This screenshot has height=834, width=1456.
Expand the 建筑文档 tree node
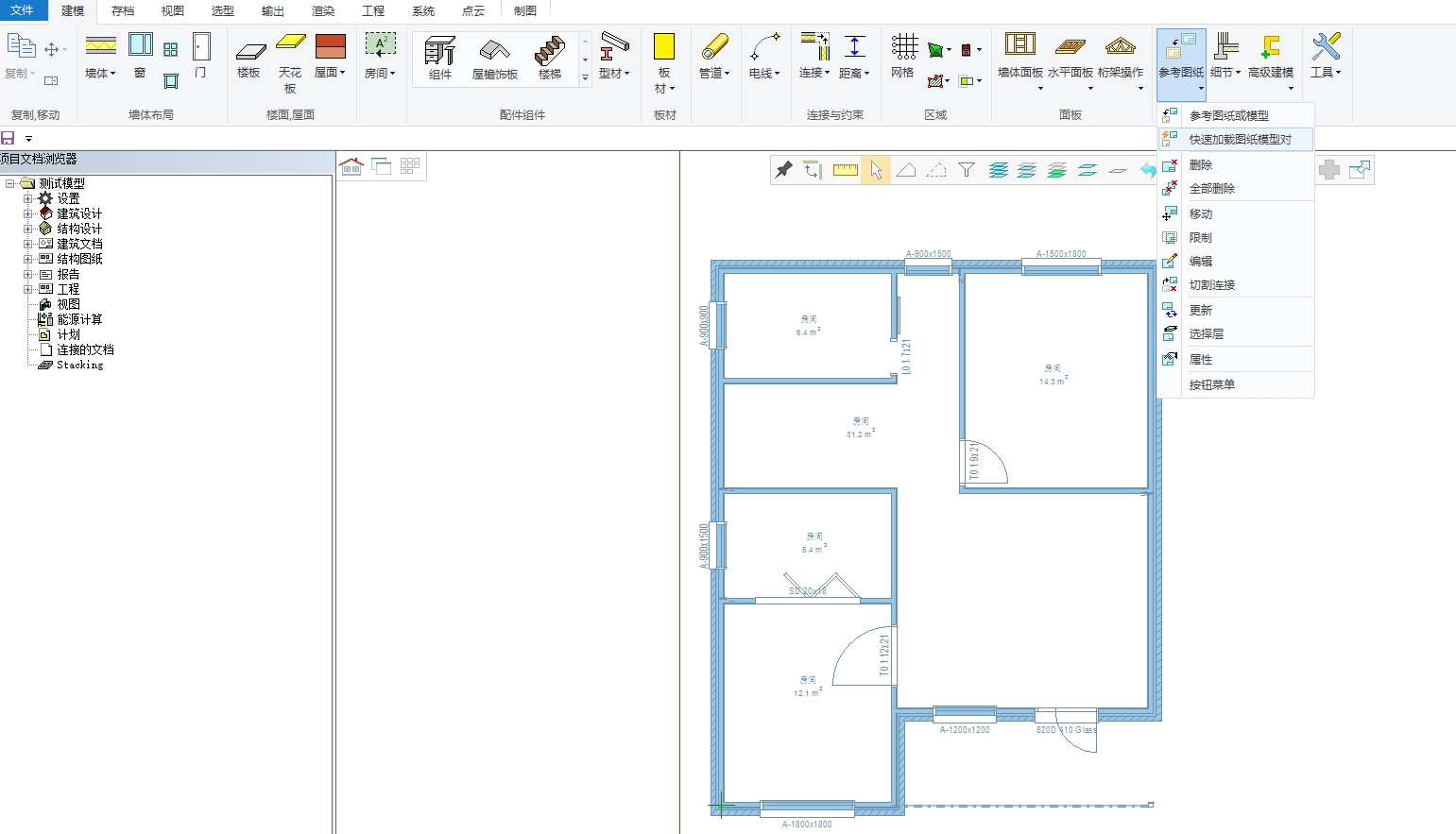tap(27, 244)
